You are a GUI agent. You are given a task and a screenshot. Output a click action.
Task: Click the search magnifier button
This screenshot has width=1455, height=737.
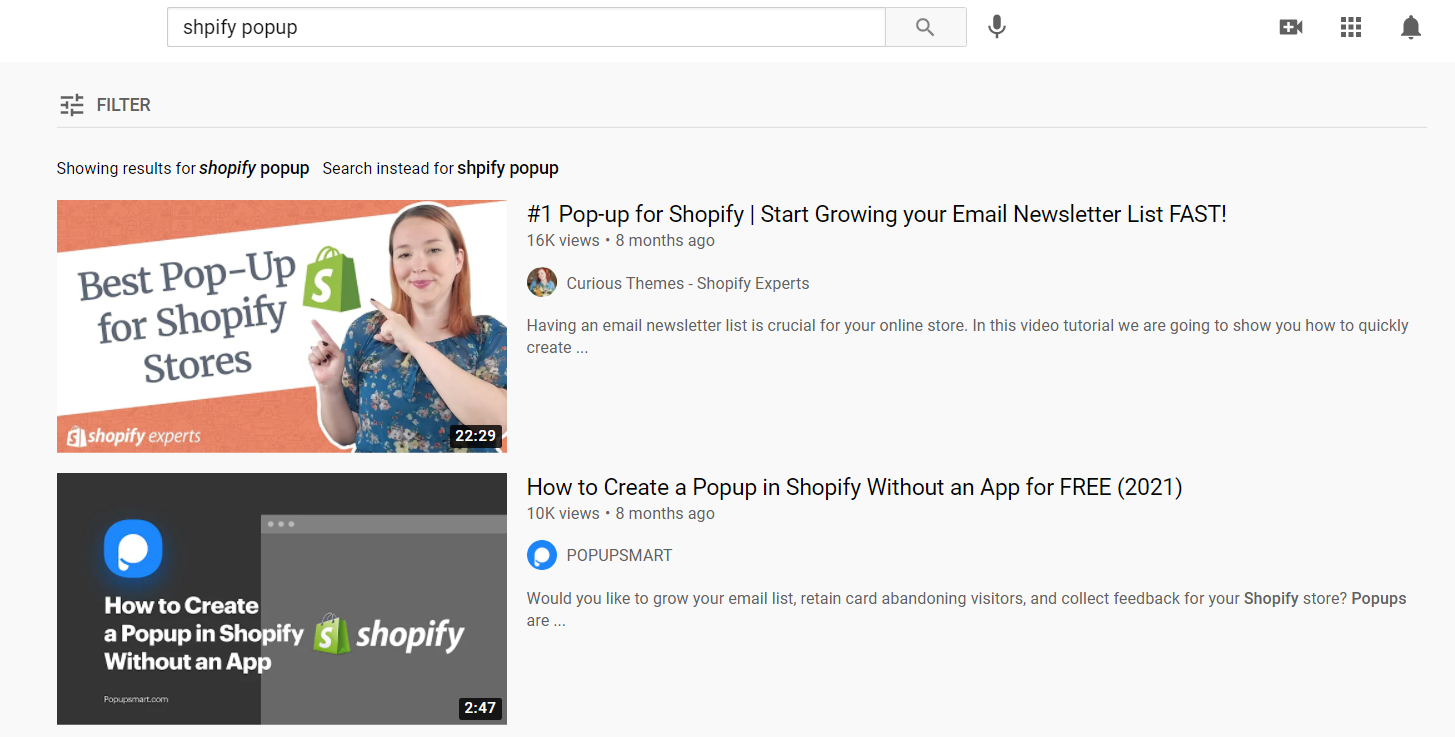[x=925, y=27]
